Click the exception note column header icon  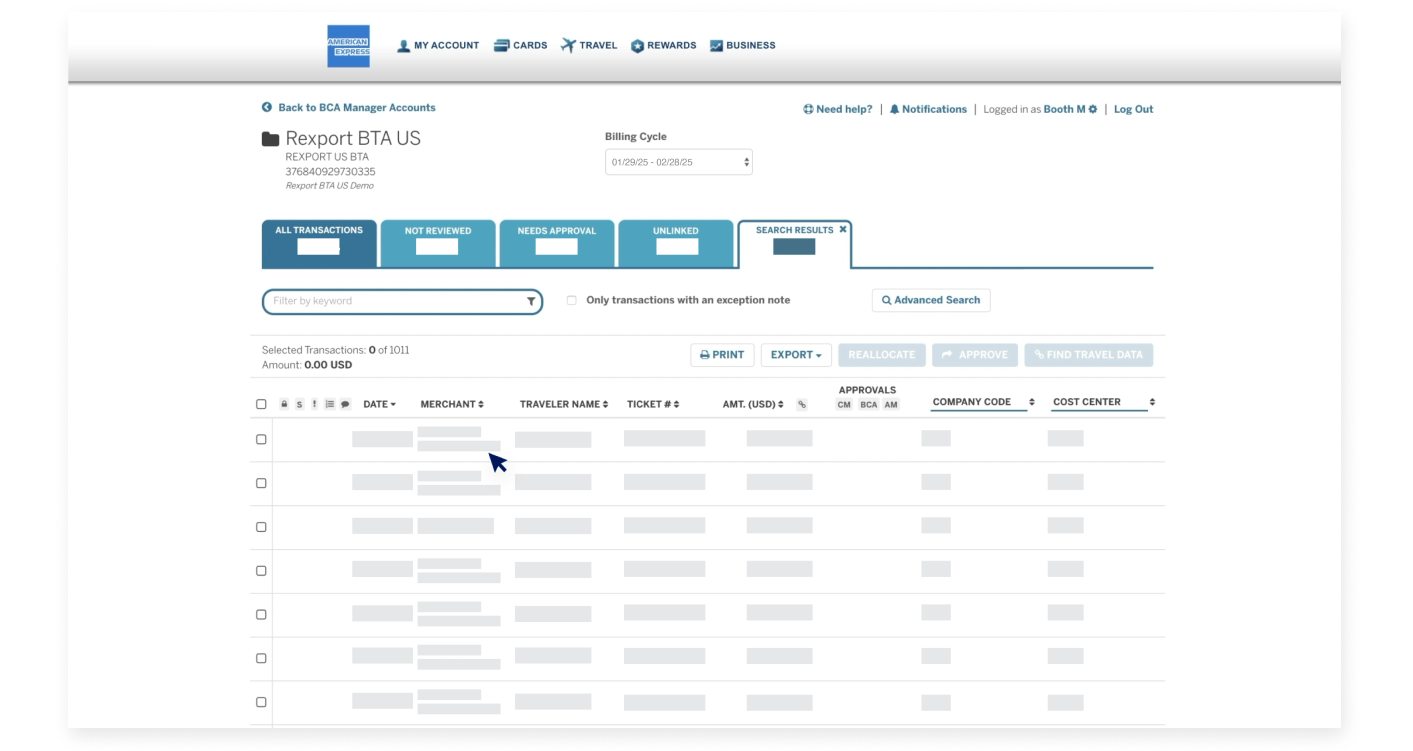tap(314, 403)
